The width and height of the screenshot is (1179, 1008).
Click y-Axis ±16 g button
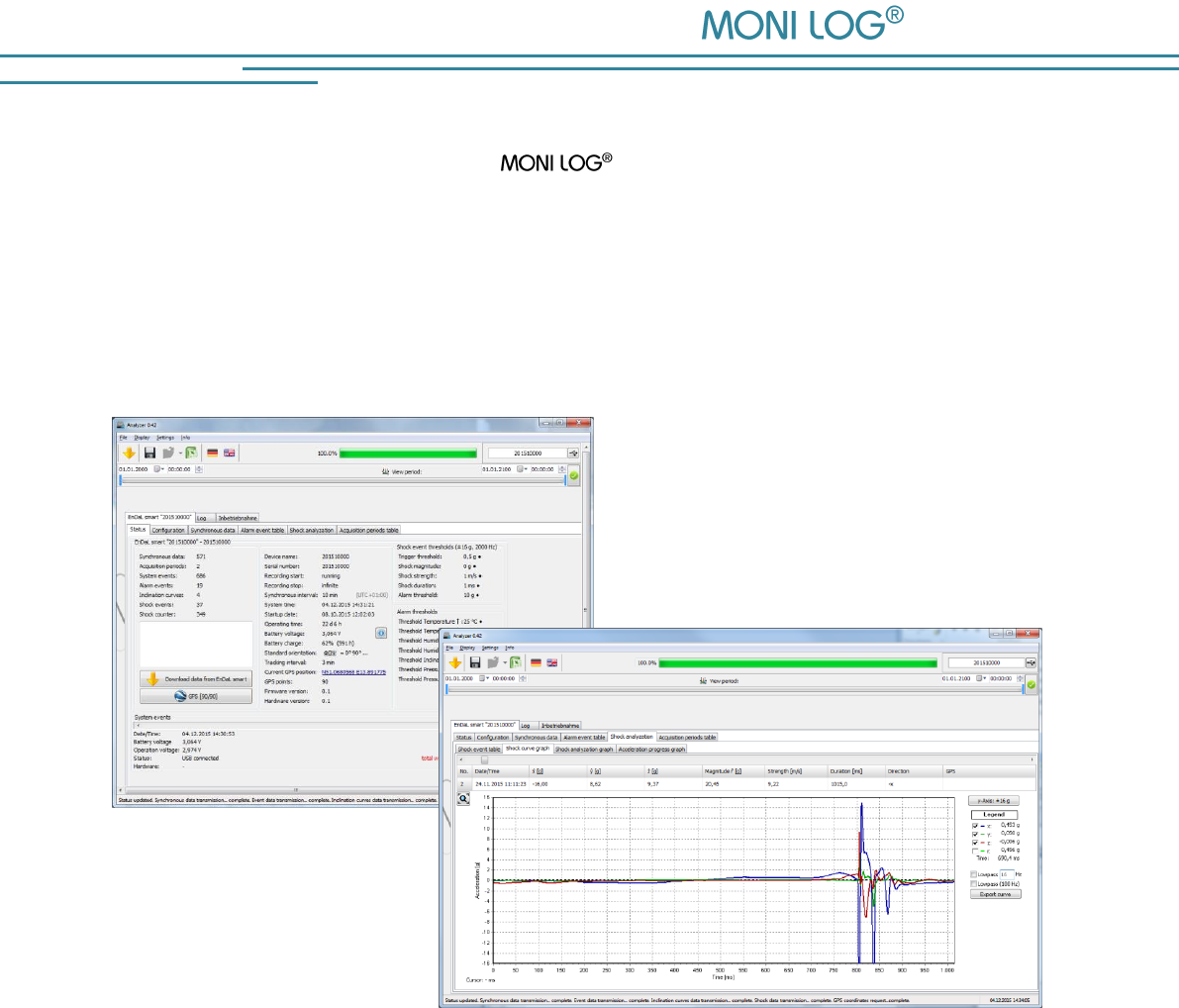(x=994, y=800)
